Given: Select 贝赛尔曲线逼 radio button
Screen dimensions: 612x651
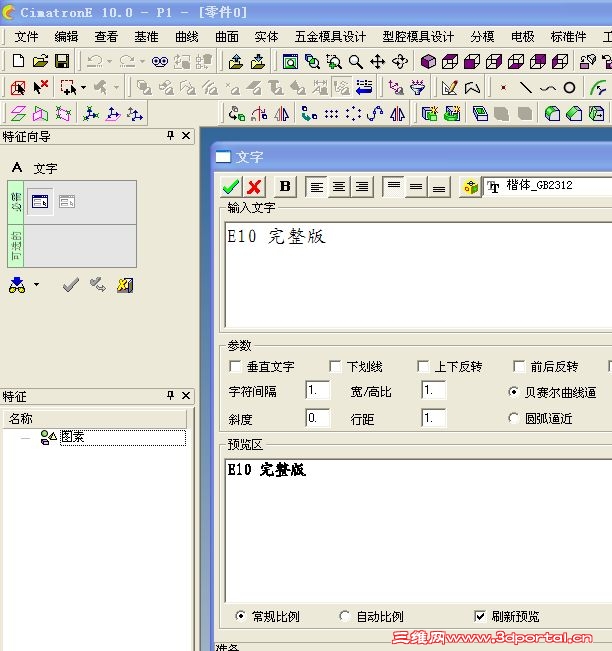Looking at the screenshot, I should pyautogui.click(x=514, y=392).
